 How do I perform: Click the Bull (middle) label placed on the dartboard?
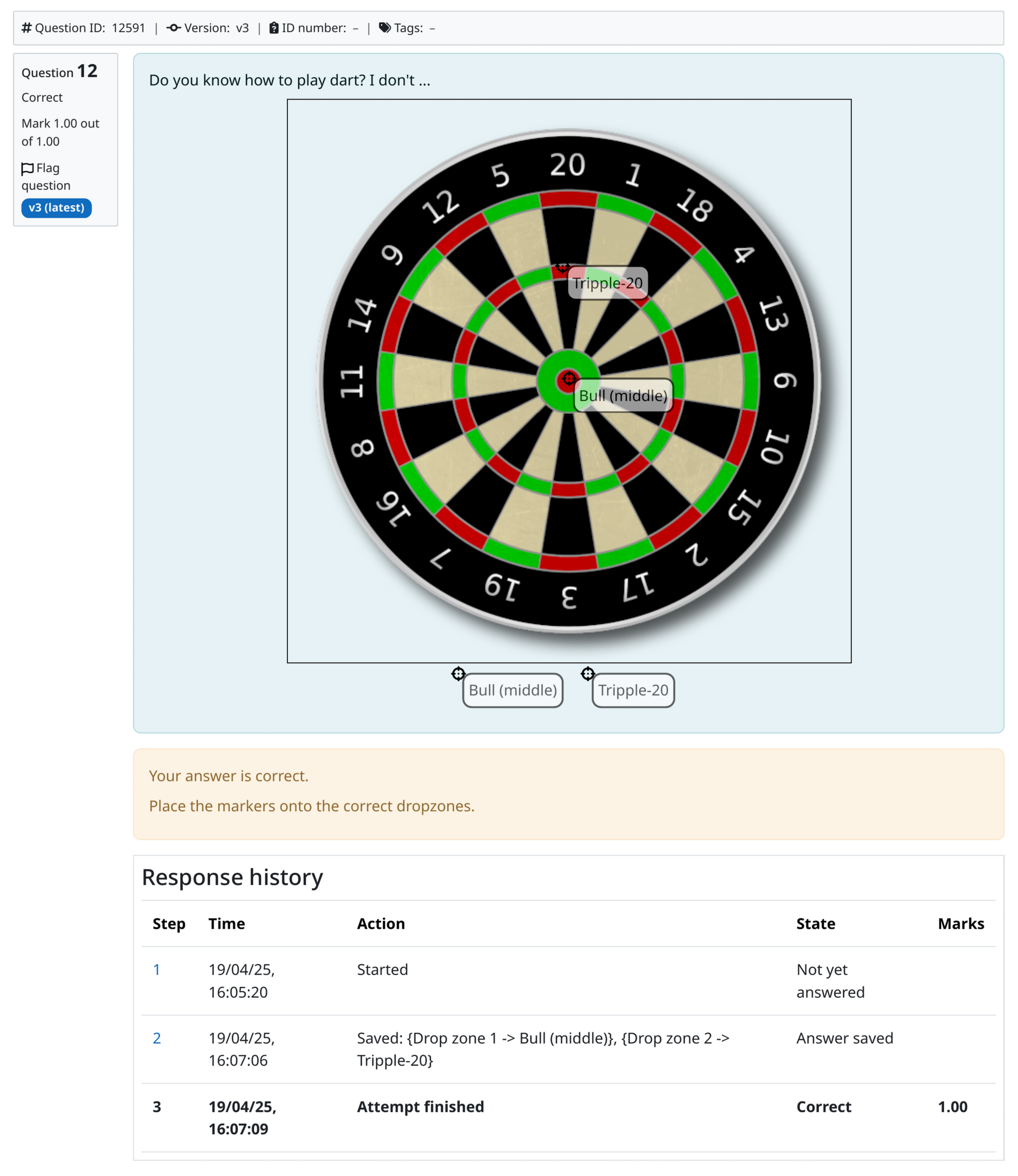tap(623, 395)
